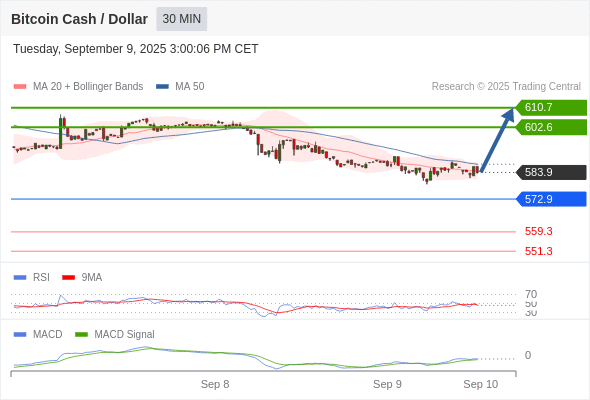Toggle MA 20 + Bollinger Bands legend

(x=78, y=87)
